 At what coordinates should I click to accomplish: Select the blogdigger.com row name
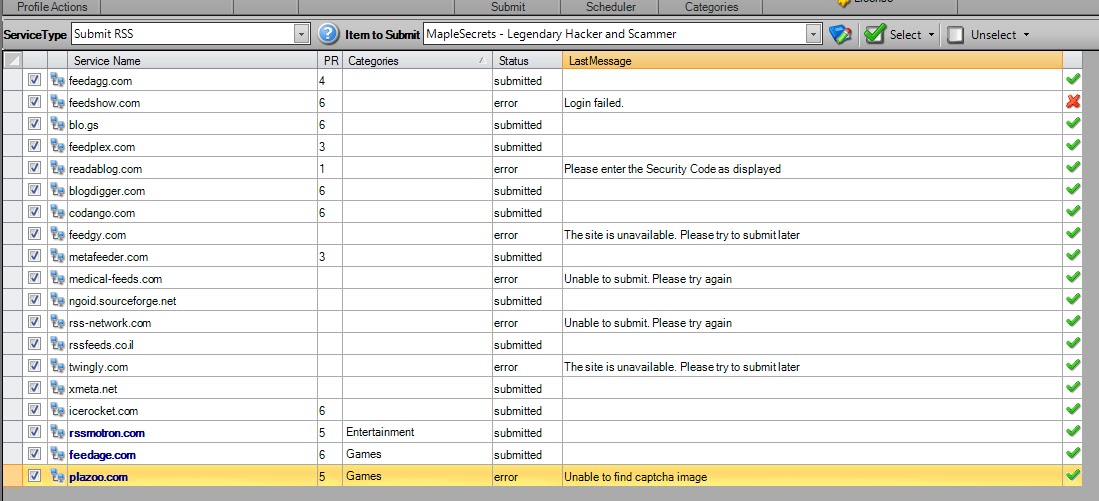107,191
